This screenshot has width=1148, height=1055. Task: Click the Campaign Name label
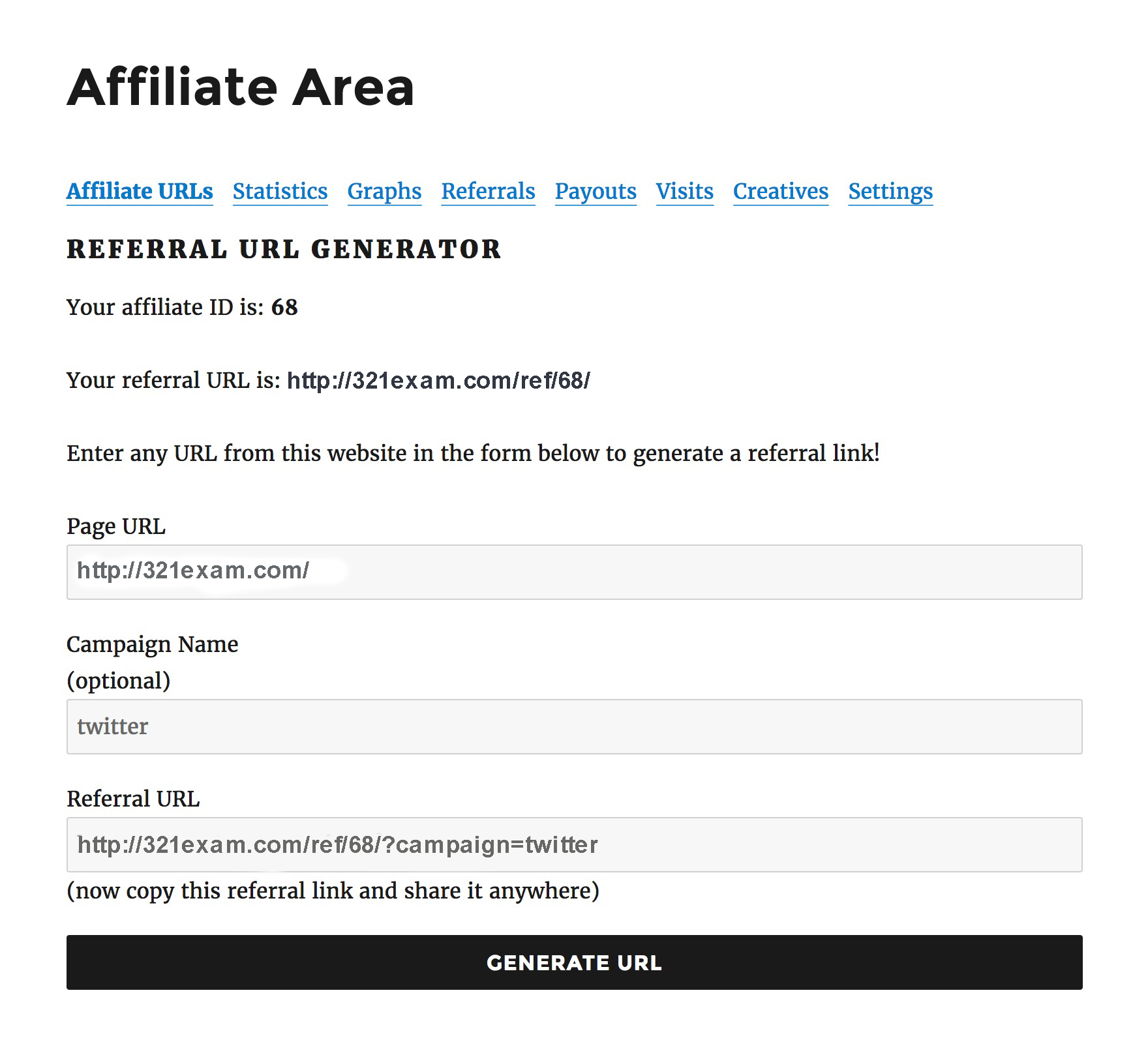click(x=152, y=644)
